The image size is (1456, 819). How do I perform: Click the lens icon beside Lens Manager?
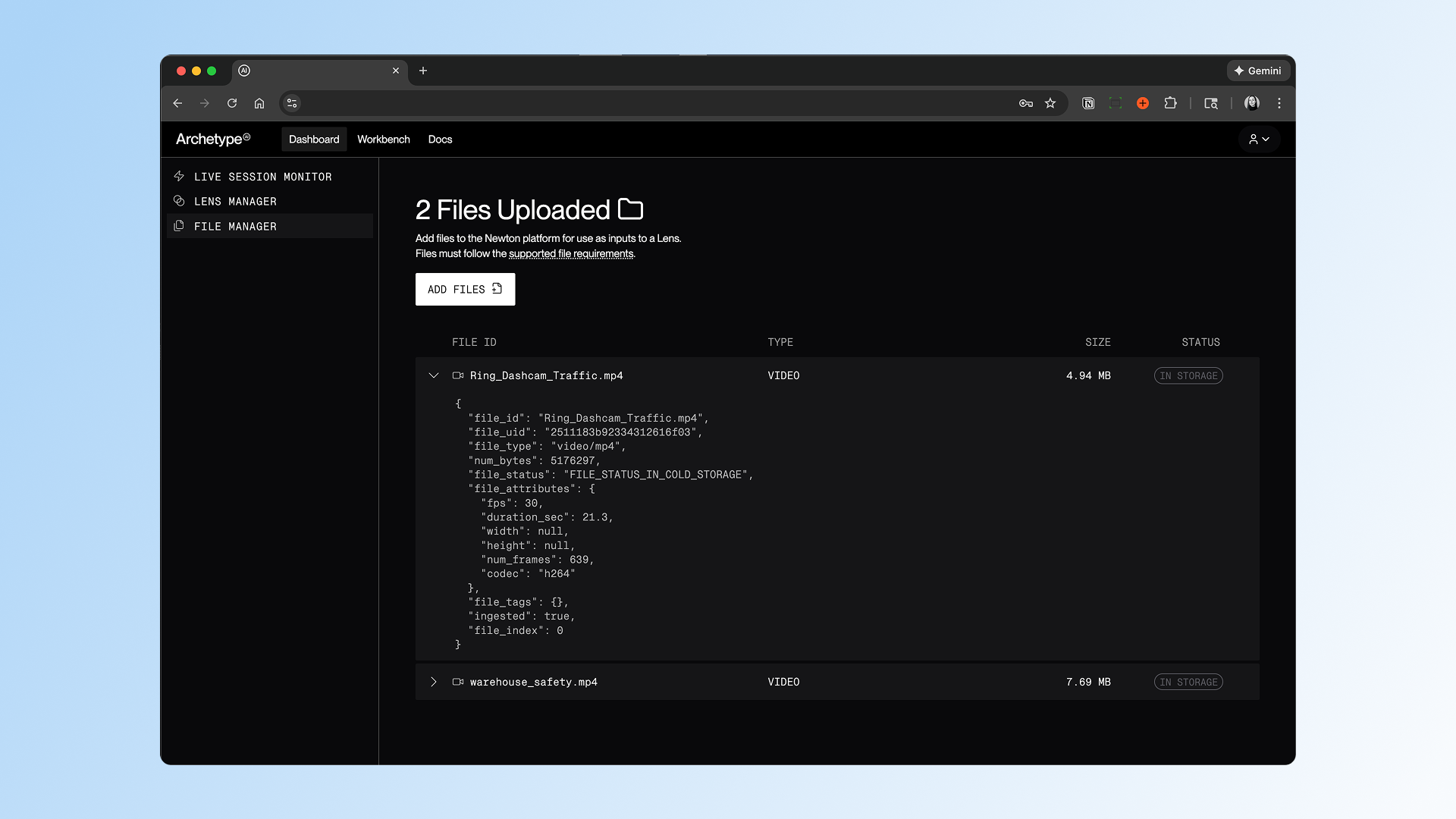click(x=179, y=201)
